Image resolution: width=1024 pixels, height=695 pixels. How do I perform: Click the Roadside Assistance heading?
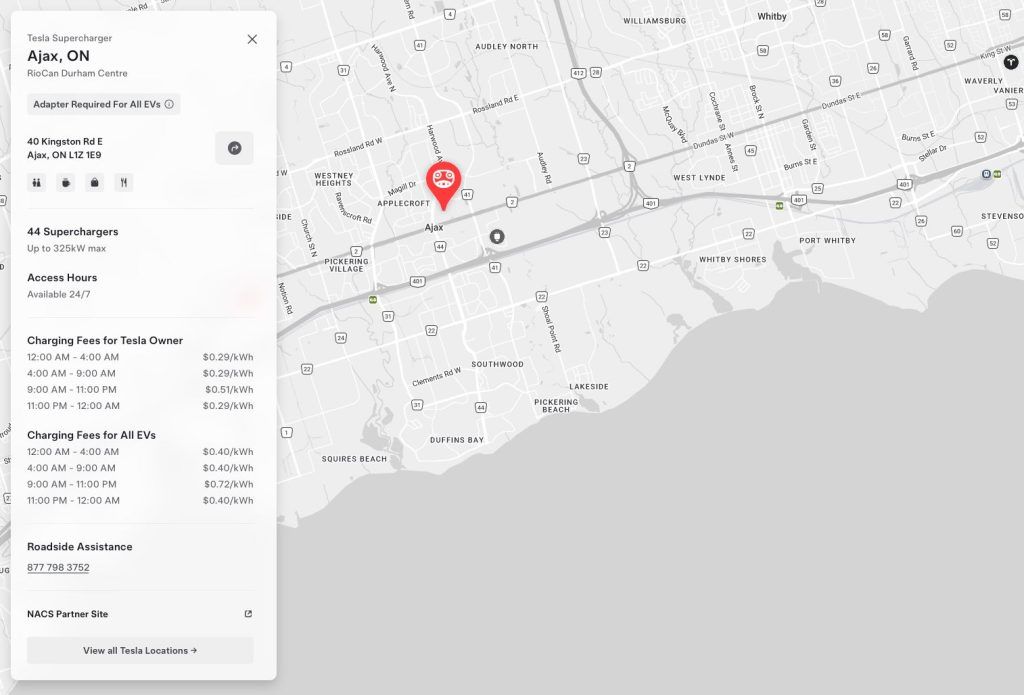80,547
